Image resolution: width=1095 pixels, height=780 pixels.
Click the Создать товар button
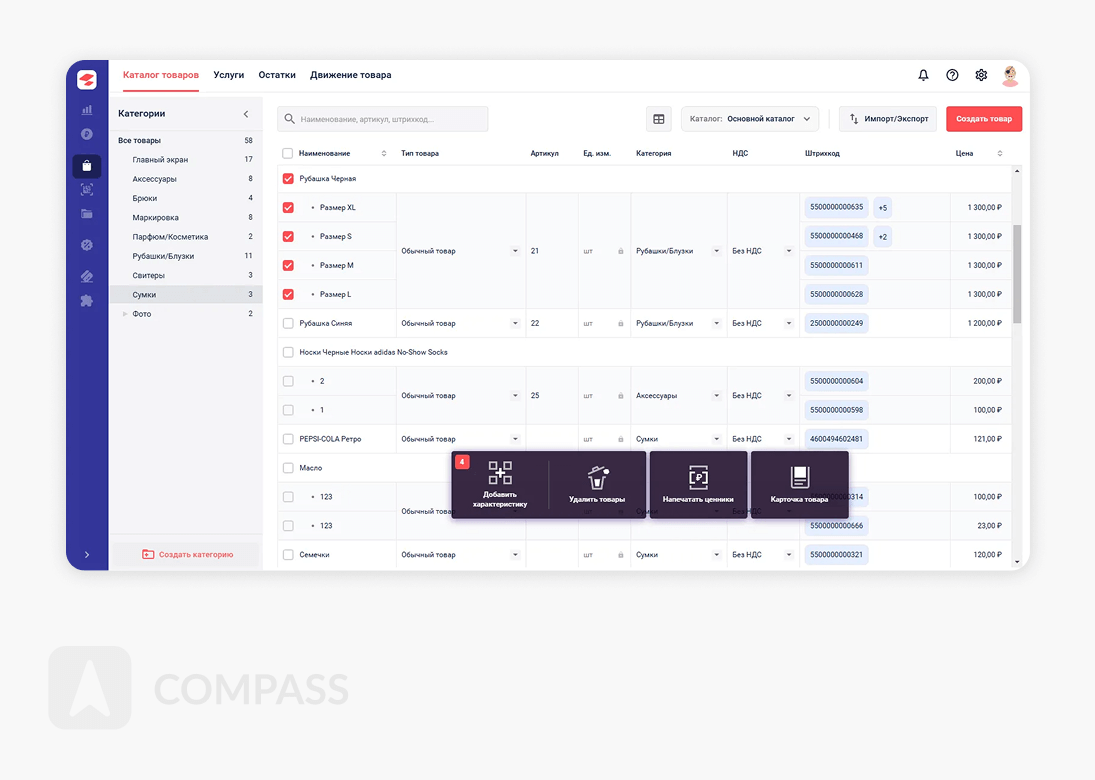[983, 119]
